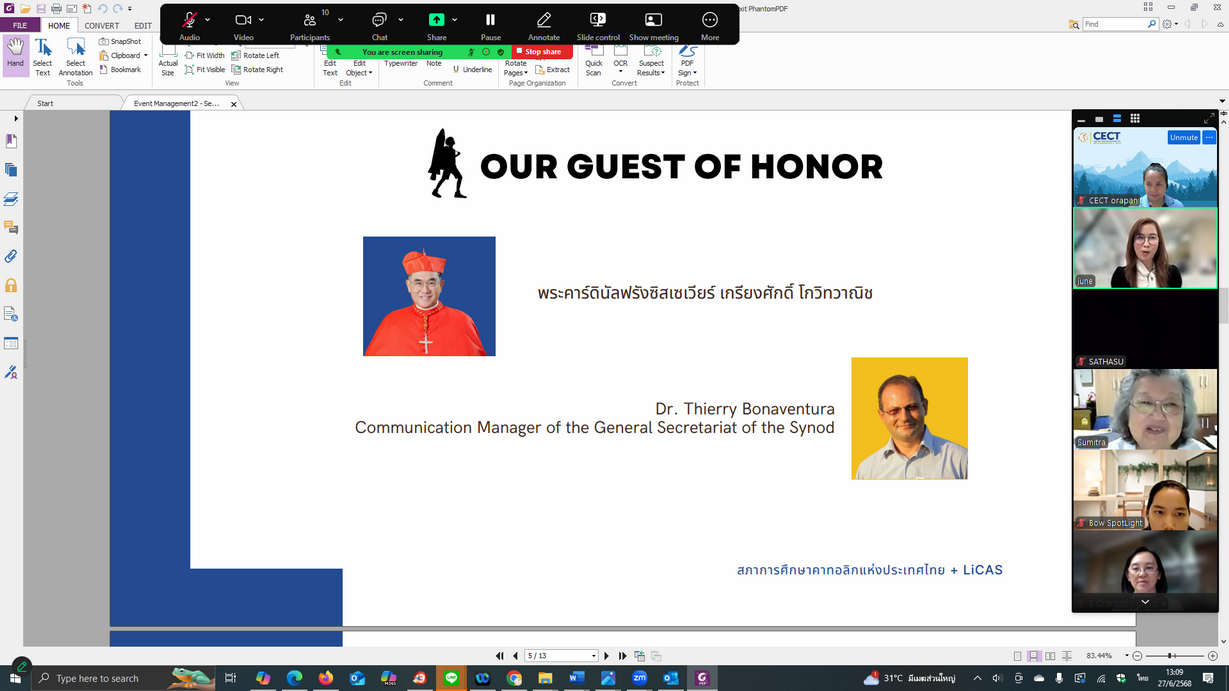This screenshot has width=1229, height=691.
Task: Open the Zoom Chat panel
Action: click(379, 20)
